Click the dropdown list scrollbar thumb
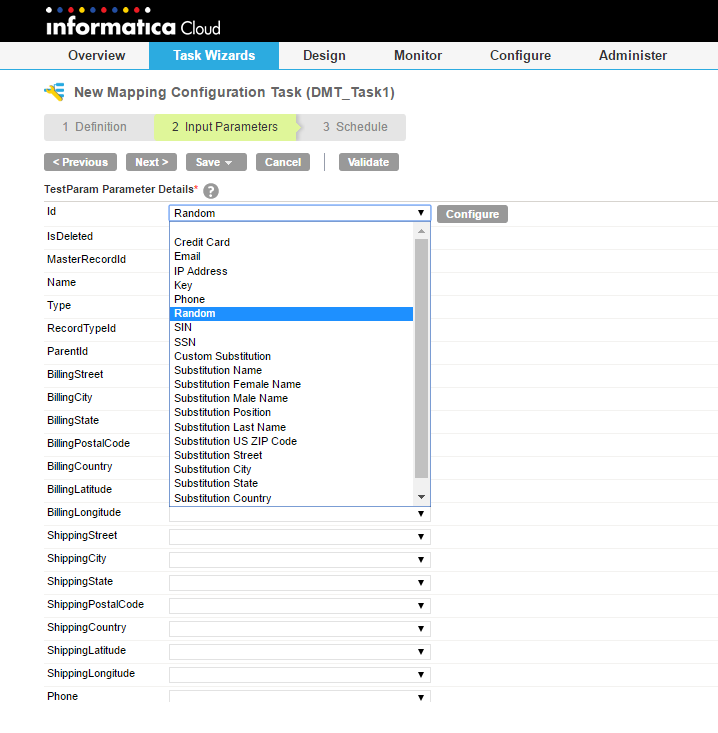The height and width of the screenshot is (733, 718). click(421, 359)
